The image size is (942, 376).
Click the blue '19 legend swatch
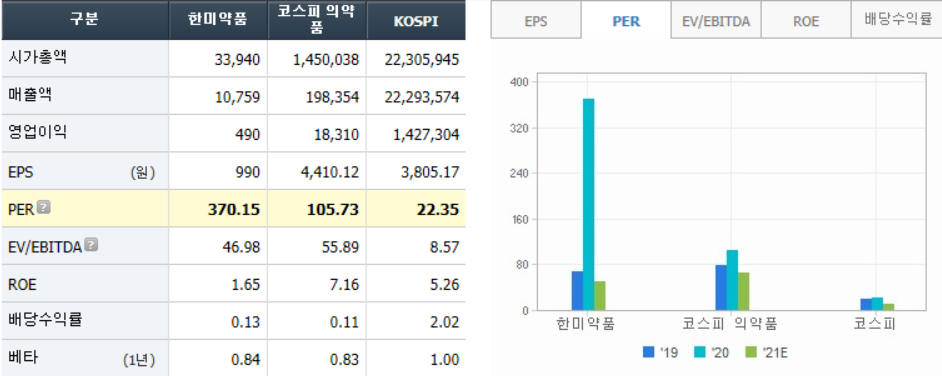click(x=648, y=352)
